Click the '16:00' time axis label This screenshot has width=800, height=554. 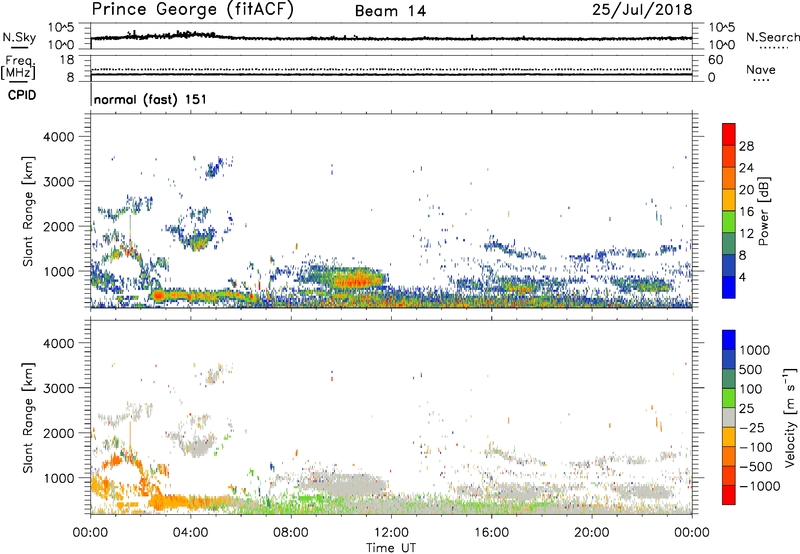coord(491,533)
